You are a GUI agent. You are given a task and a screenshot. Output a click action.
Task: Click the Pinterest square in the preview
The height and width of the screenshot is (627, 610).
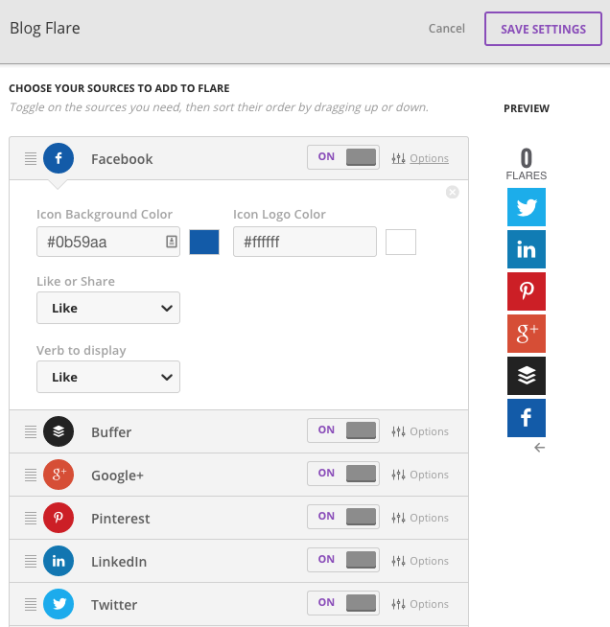click(x=526, y=292)
